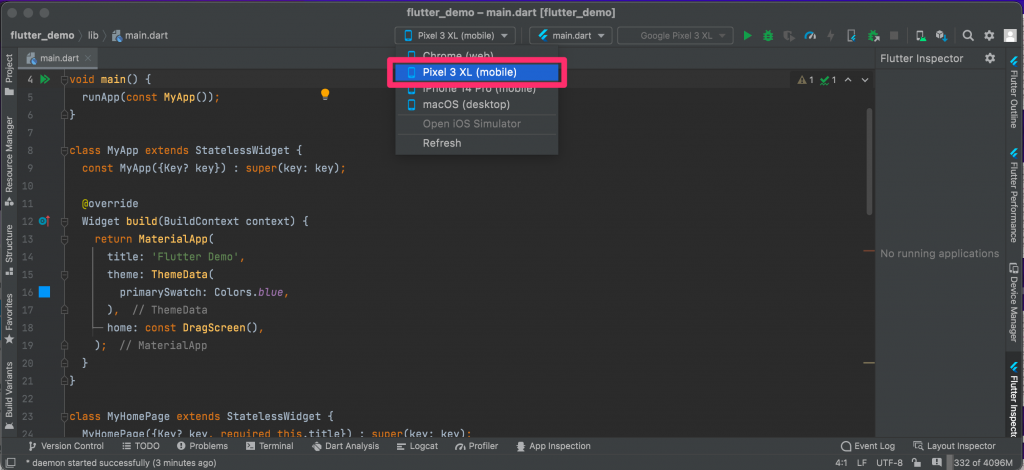
Task: Select Chrome (web) from device list
Action: click(476, 55)
